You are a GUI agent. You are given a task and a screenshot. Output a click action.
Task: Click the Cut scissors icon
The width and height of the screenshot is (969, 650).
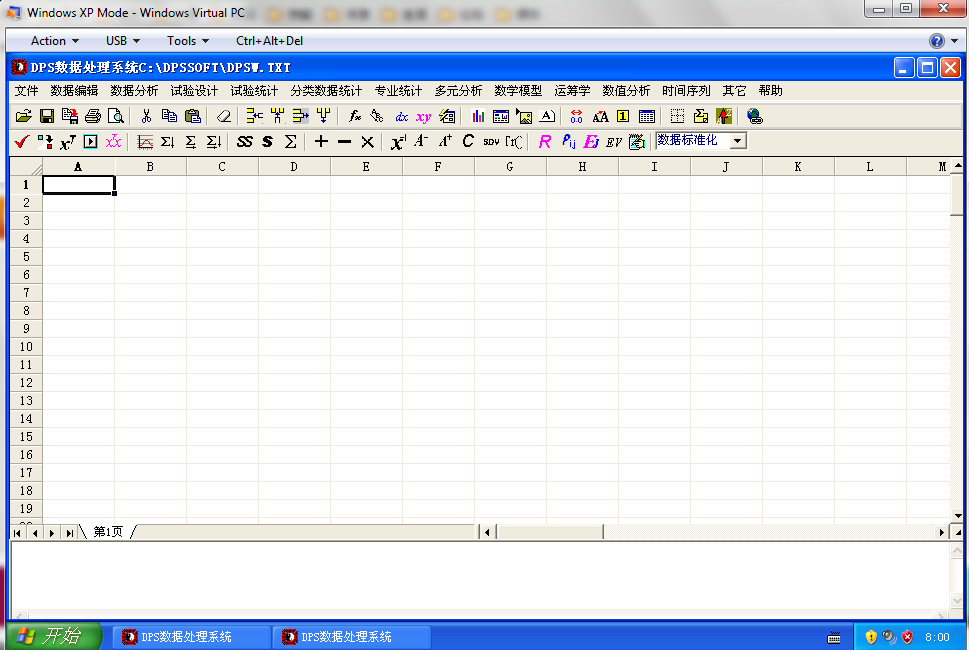point(146,116)
